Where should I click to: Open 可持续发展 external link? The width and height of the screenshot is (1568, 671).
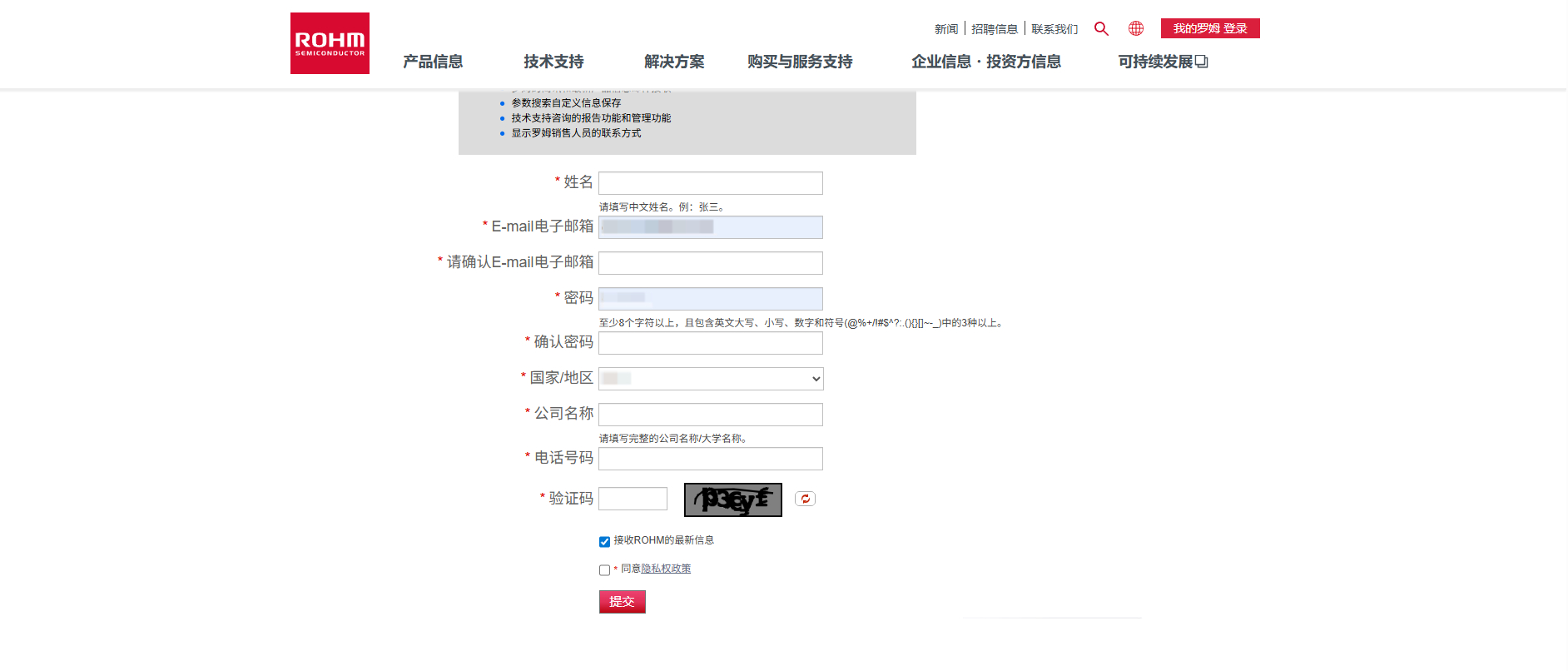pyautogui.click(x=1162, y=62)
